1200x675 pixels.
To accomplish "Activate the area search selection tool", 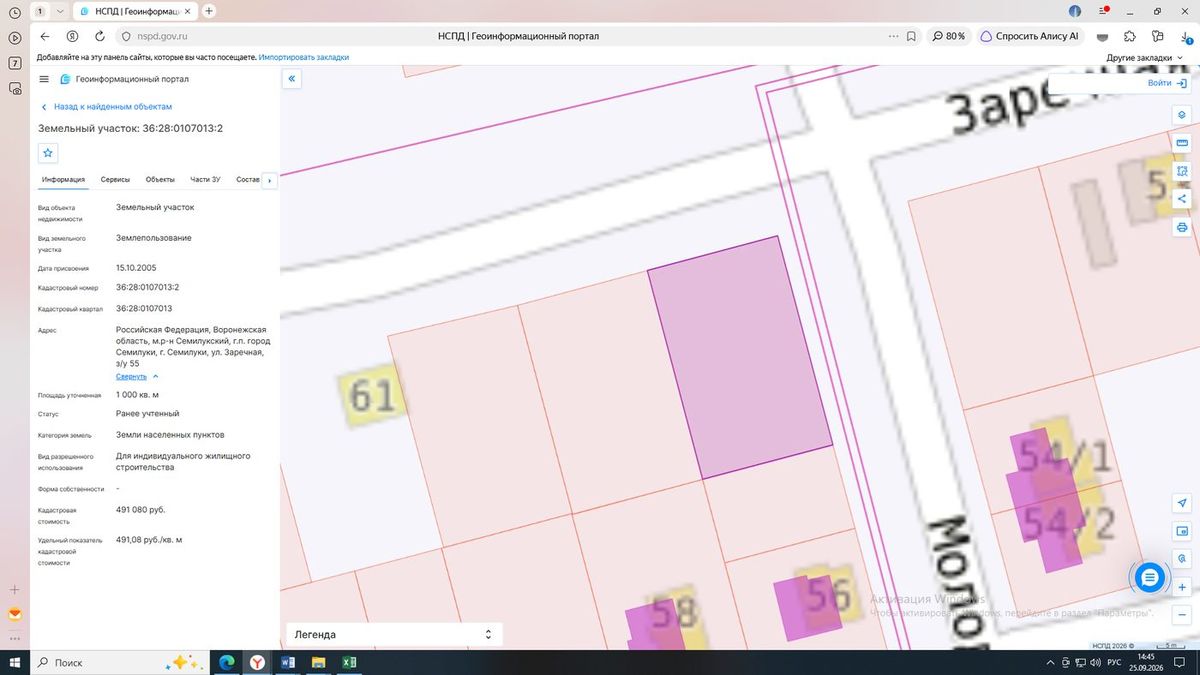I will coord(1182,171).
